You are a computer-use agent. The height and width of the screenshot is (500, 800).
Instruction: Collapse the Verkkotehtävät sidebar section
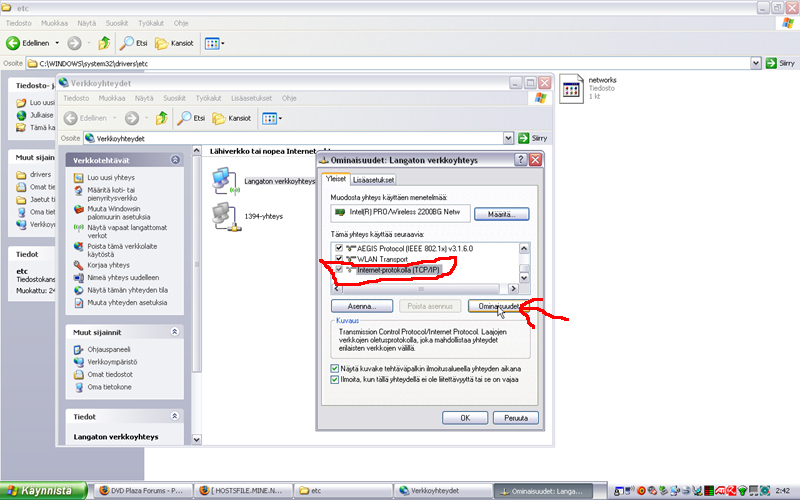[176, 159]
